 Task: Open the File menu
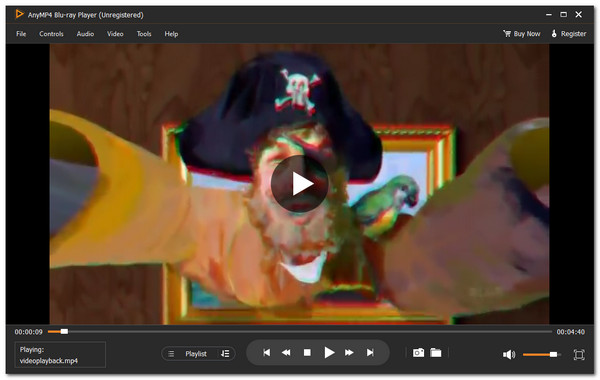21,34
